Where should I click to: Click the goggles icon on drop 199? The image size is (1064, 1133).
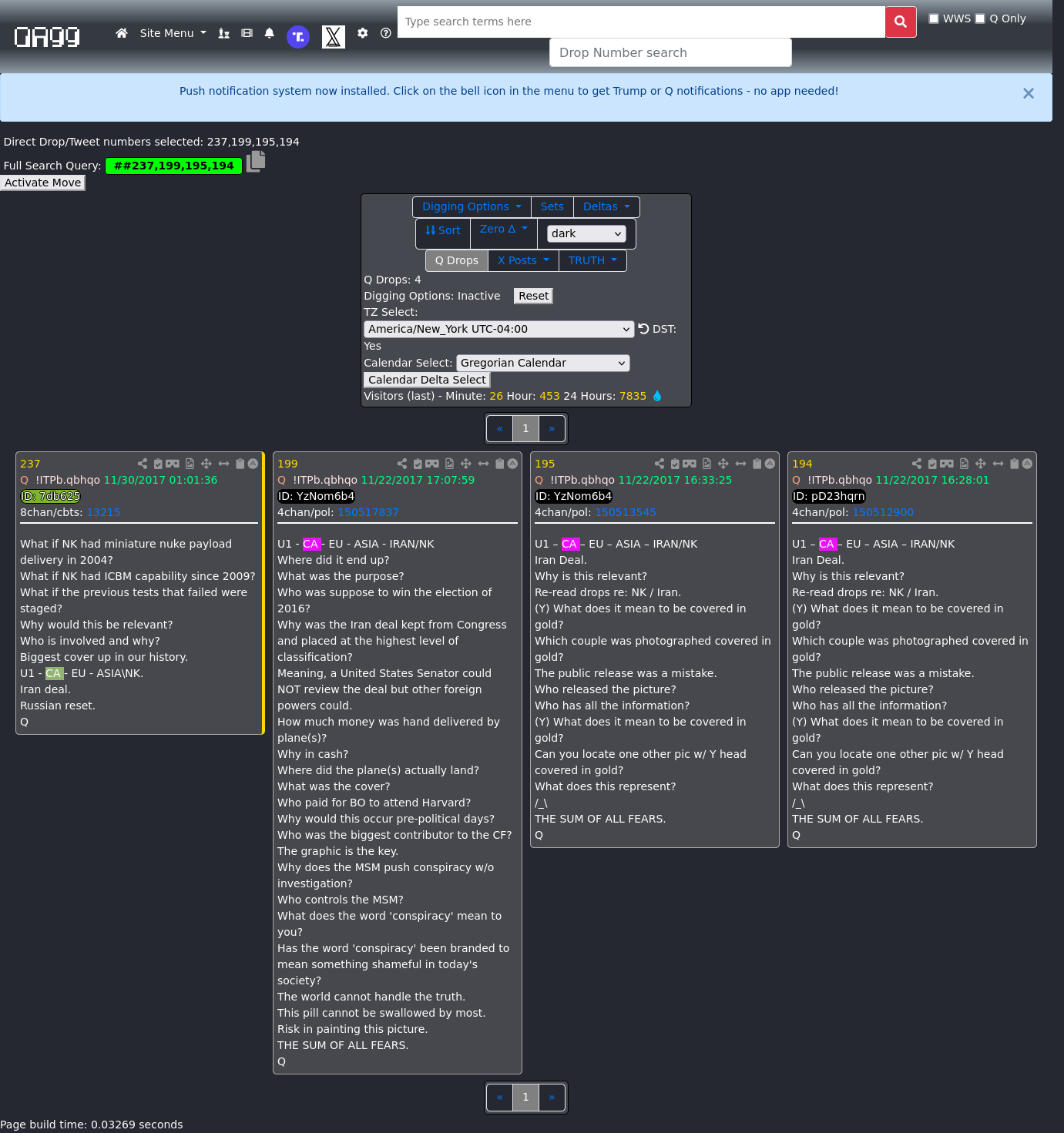(432, 464)
